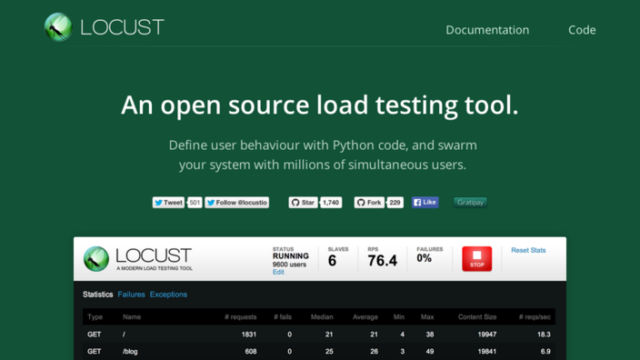This screenshot has width=640, height=360.
Task: Select the Name column header
Action: pyautogui.click(x=131, y=317)
